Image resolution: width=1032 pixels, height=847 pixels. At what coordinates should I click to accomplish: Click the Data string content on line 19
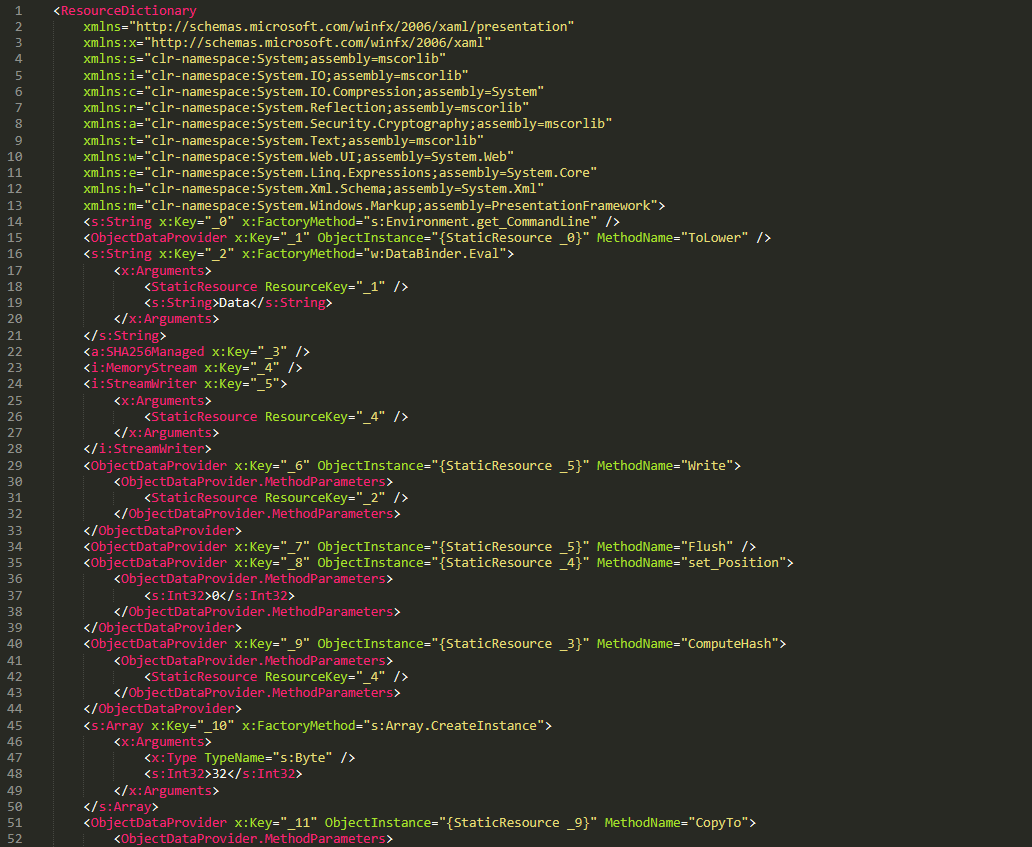[x=234, y=303]
